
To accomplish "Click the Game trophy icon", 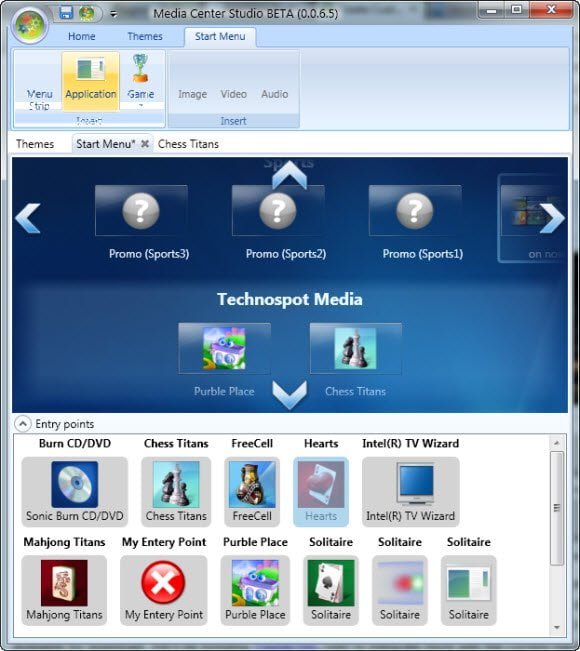I will [x=140, y=69].
